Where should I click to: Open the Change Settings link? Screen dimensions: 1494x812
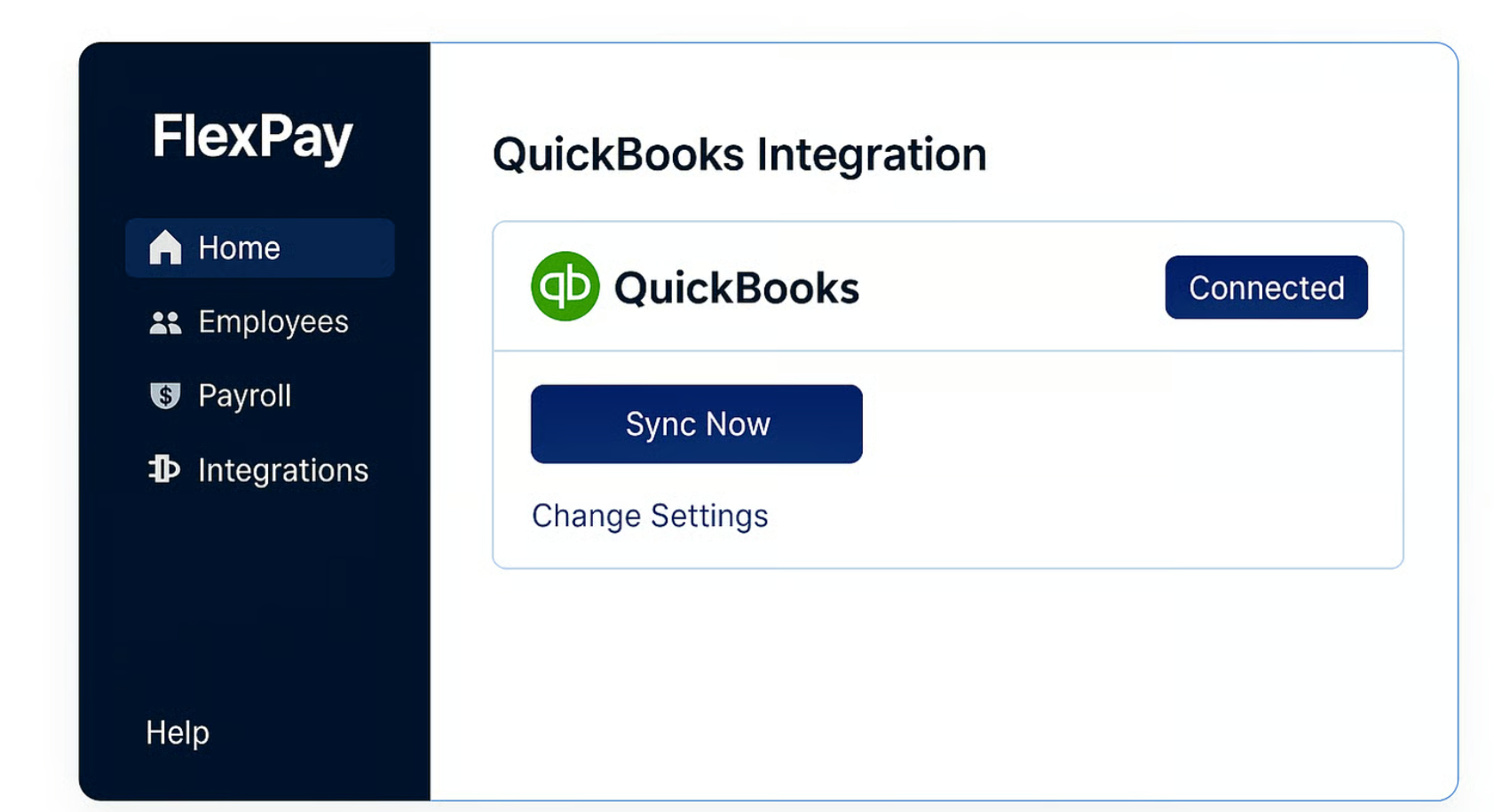click(650, 516)
